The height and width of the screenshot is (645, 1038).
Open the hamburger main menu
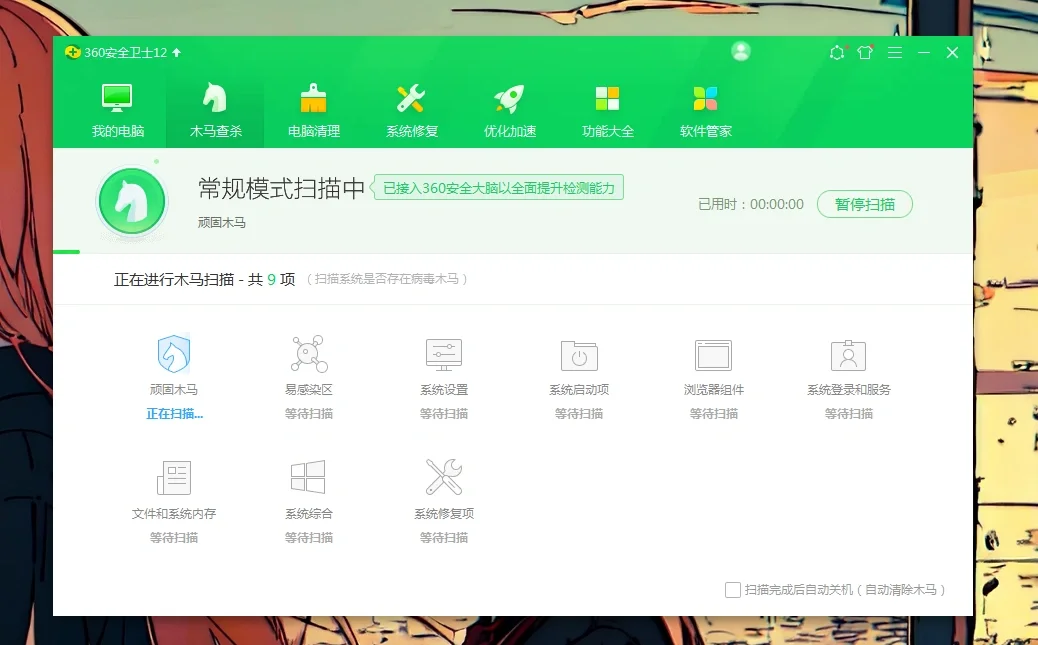(895, 52)
